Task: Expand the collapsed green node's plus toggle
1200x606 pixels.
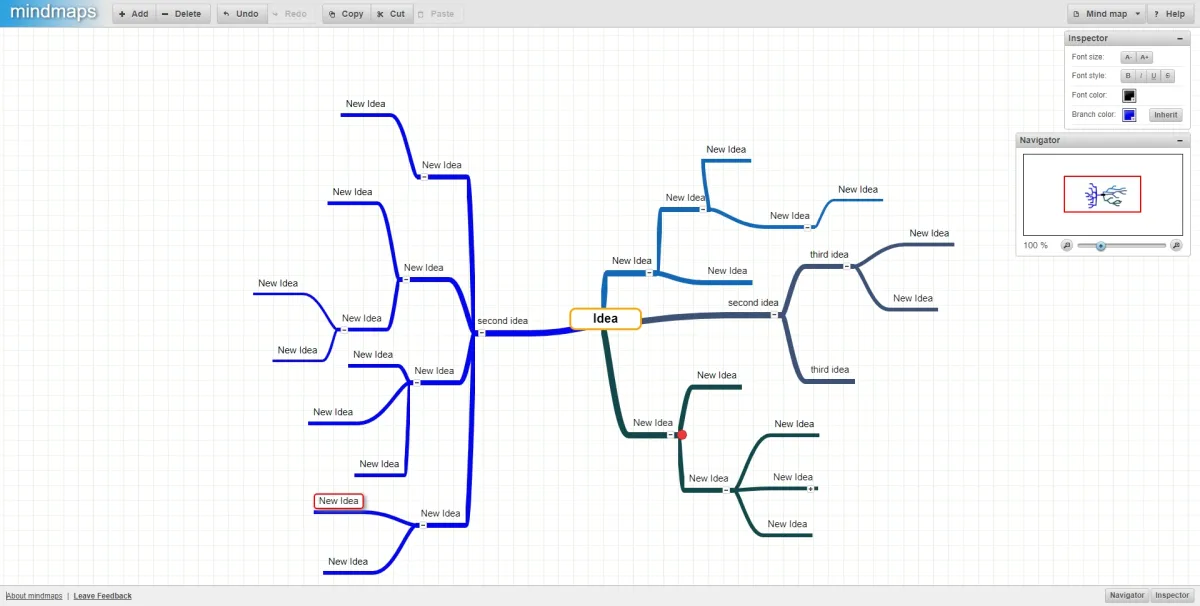Action: tap(810, 489)
